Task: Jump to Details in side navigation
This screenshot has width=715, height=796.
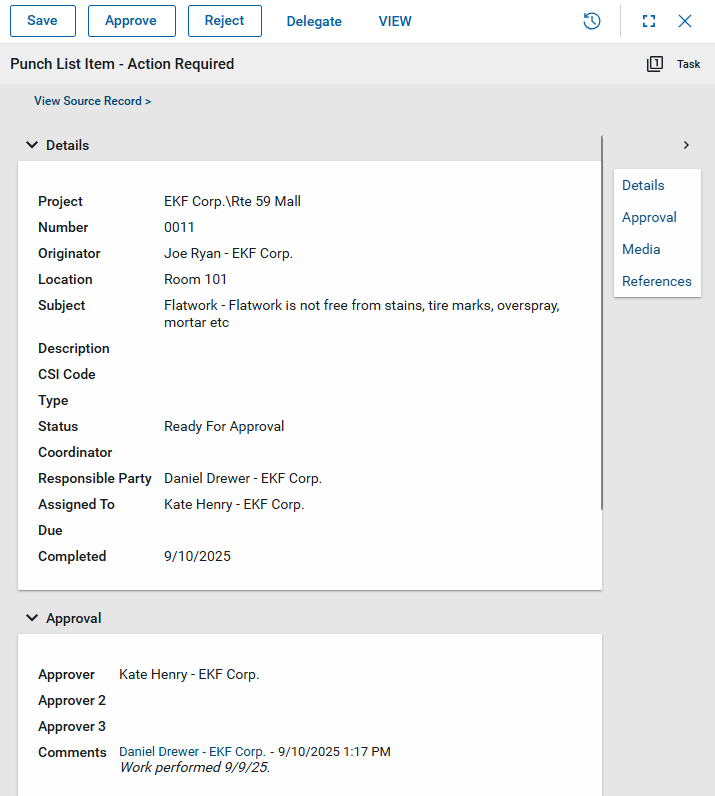Action: click(x=643, y=185)
